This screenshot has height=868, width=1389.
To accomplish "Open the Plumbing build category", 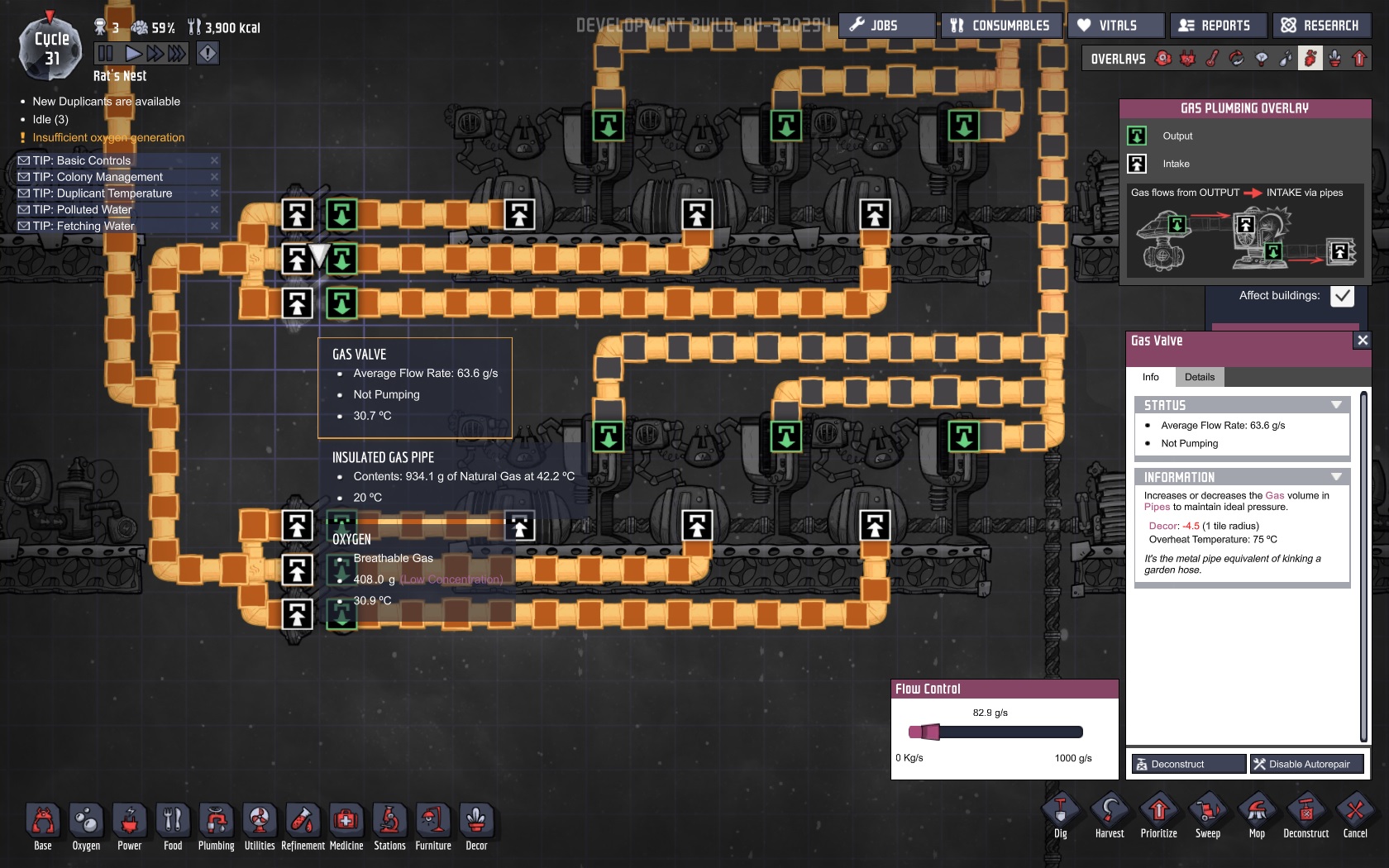I will (x=217, y=827).
